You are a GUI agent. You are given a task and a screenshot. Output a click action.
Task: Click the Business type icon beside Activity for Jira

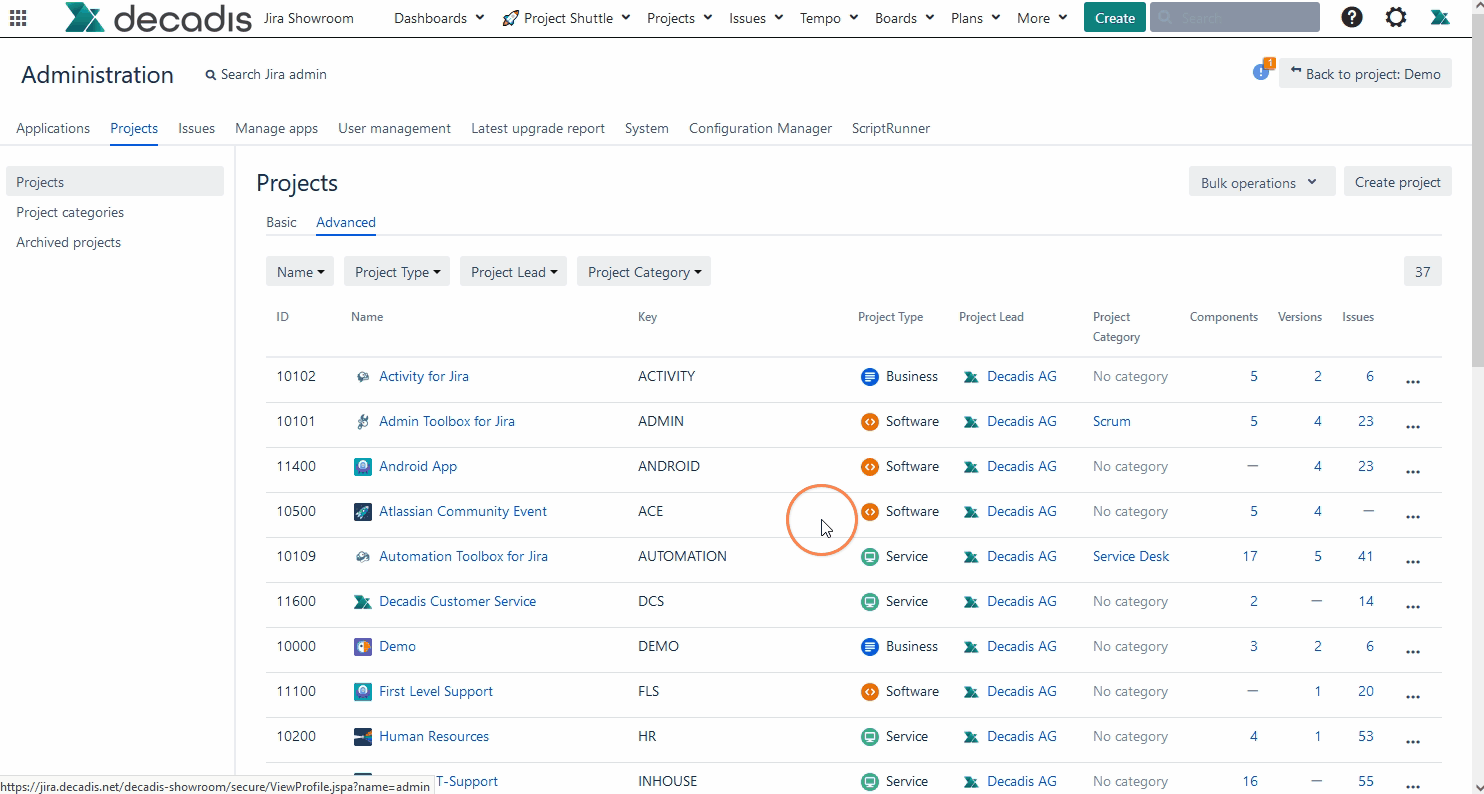coord(869,376)
